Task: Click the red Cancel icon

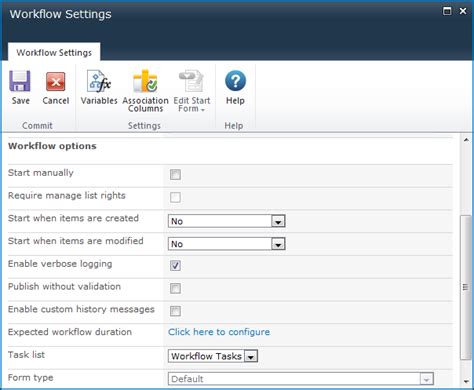Action: (55, 81)
